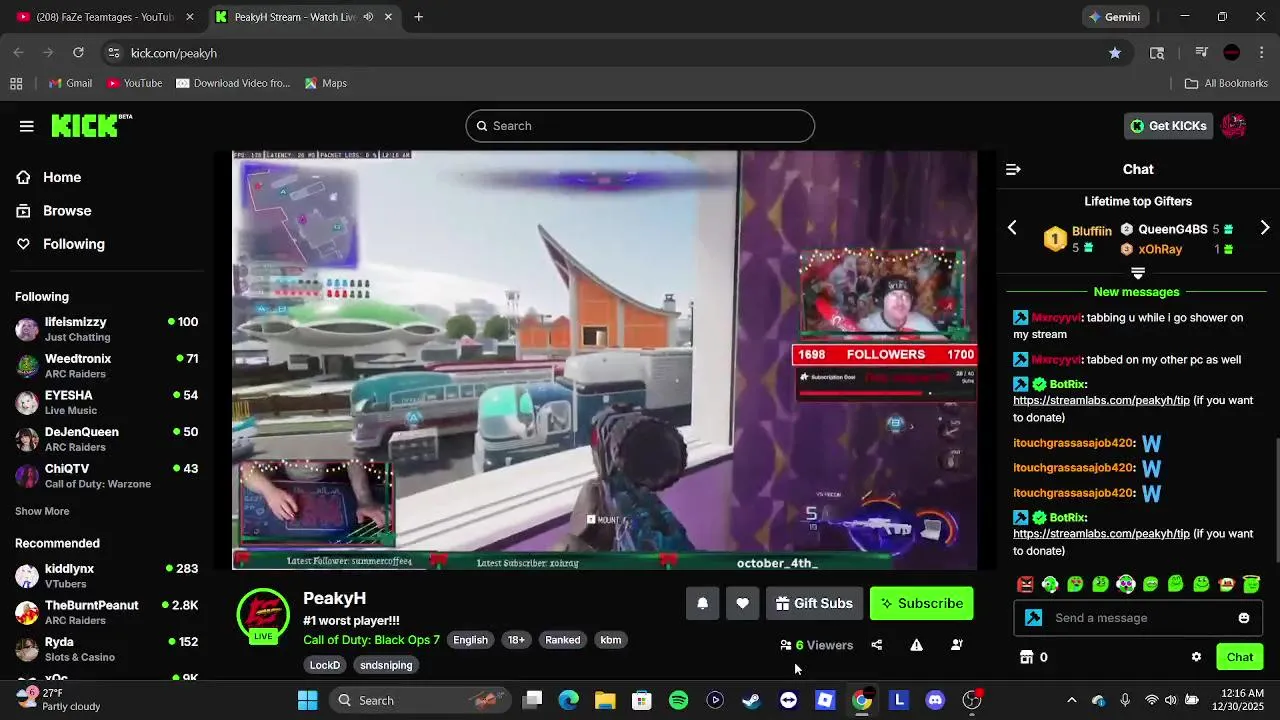This screenshot has width=1280, height=720.
Task: Switch to FaZe Teamtages YouTube tab
Action: click(x=104, y=17)
